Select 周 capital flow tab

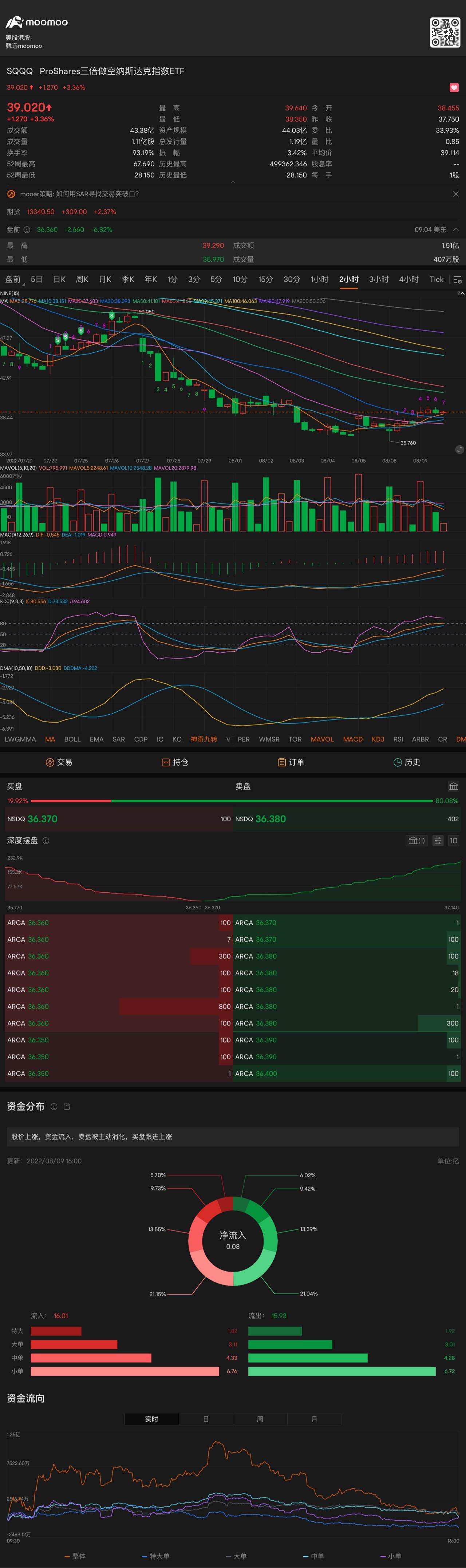click(x=260, y=1419)
